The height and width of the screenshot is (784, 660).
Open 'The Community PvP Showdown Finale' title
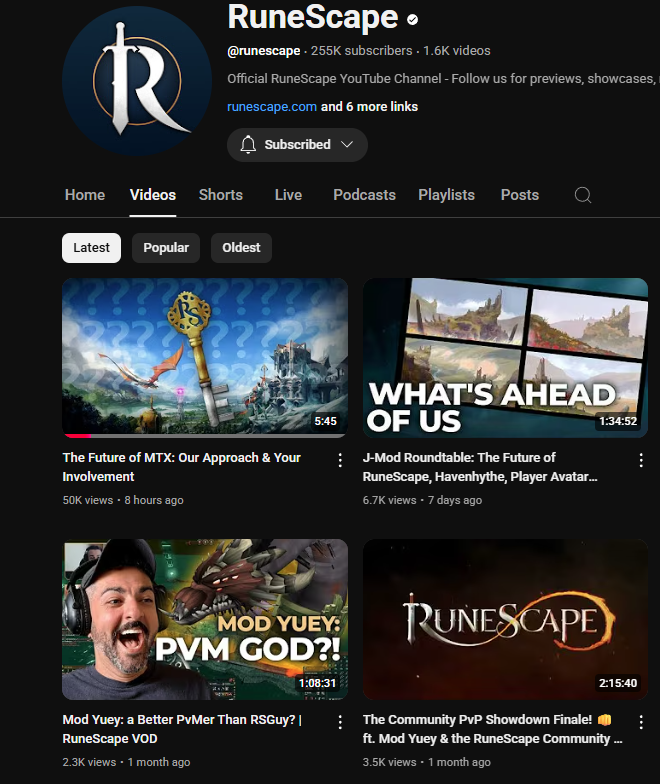(492, 729)
